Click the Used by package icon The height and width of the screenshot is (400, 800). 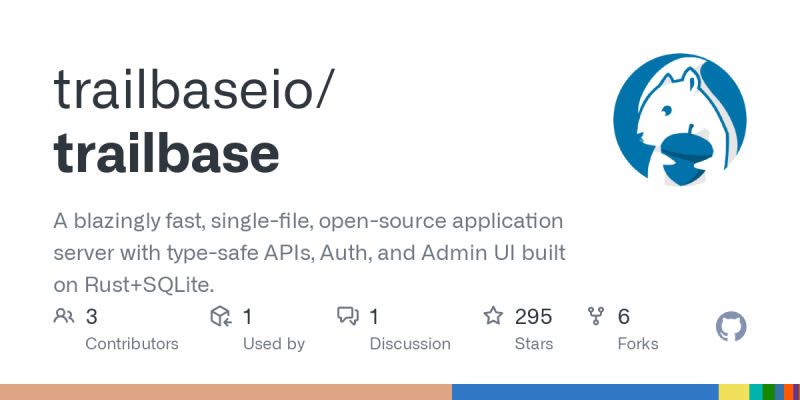[221, 317]
